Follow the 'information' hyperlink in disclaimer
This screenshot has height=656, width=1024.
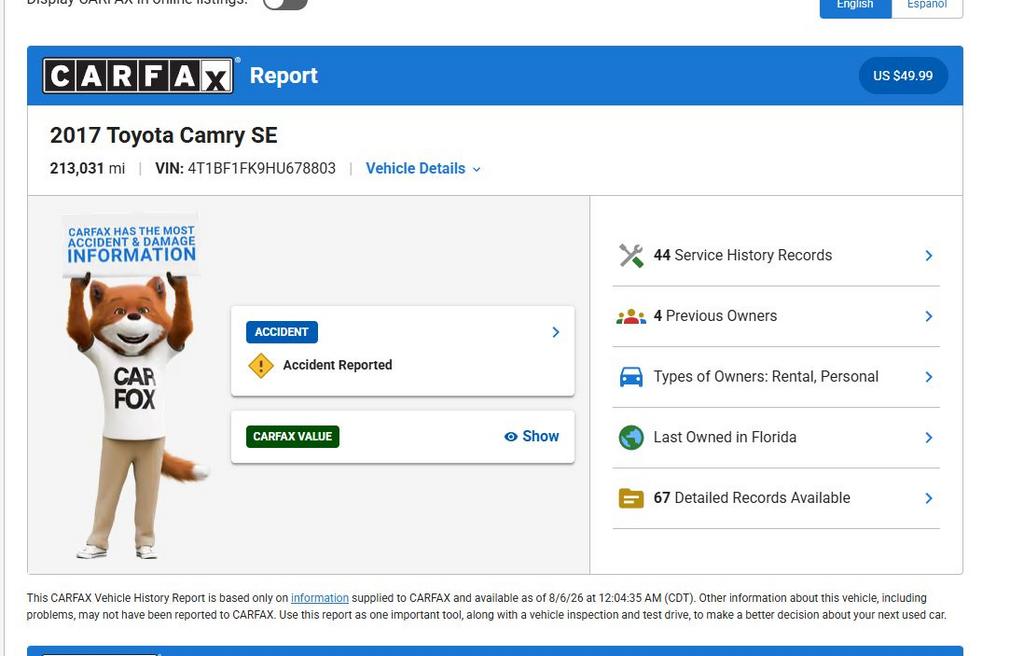(319, 598)
